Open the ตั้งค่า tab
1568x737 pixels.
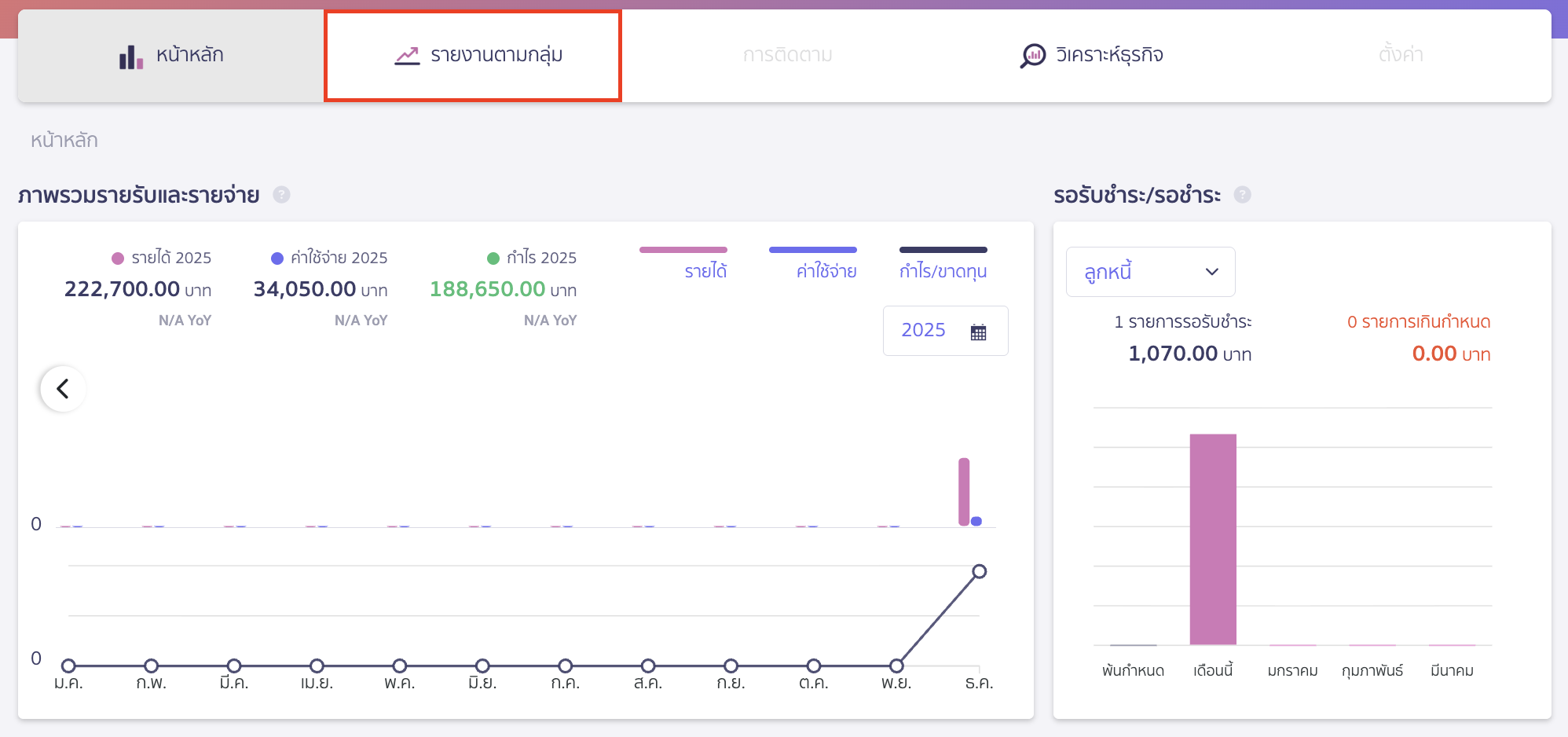coord(1401,54)
